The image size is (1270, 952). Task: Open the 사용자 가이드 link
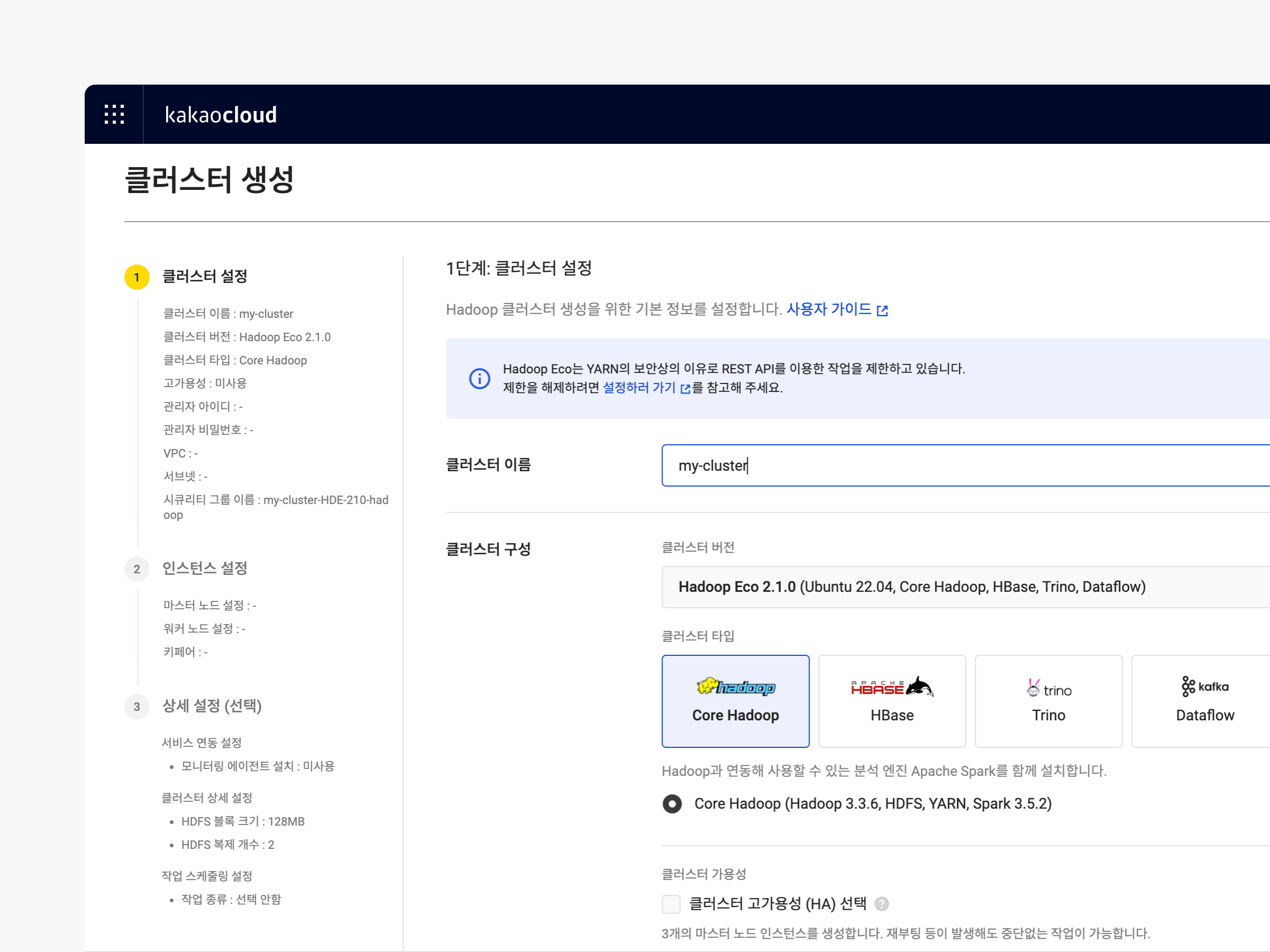829,309
